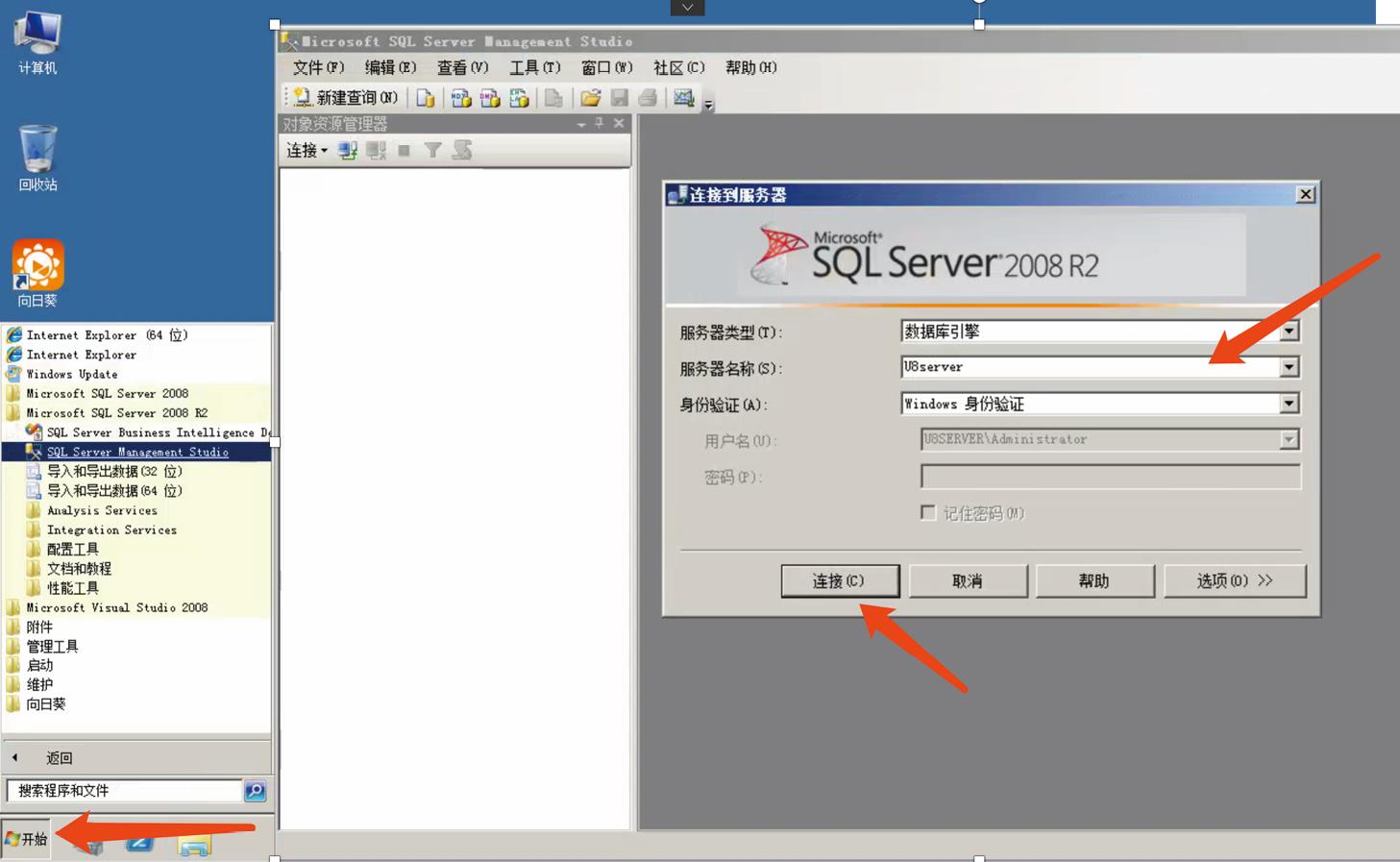Screen dimensions: 1400x862
Task: Open the 文件(F) menu
Action: tap(318, 67)
